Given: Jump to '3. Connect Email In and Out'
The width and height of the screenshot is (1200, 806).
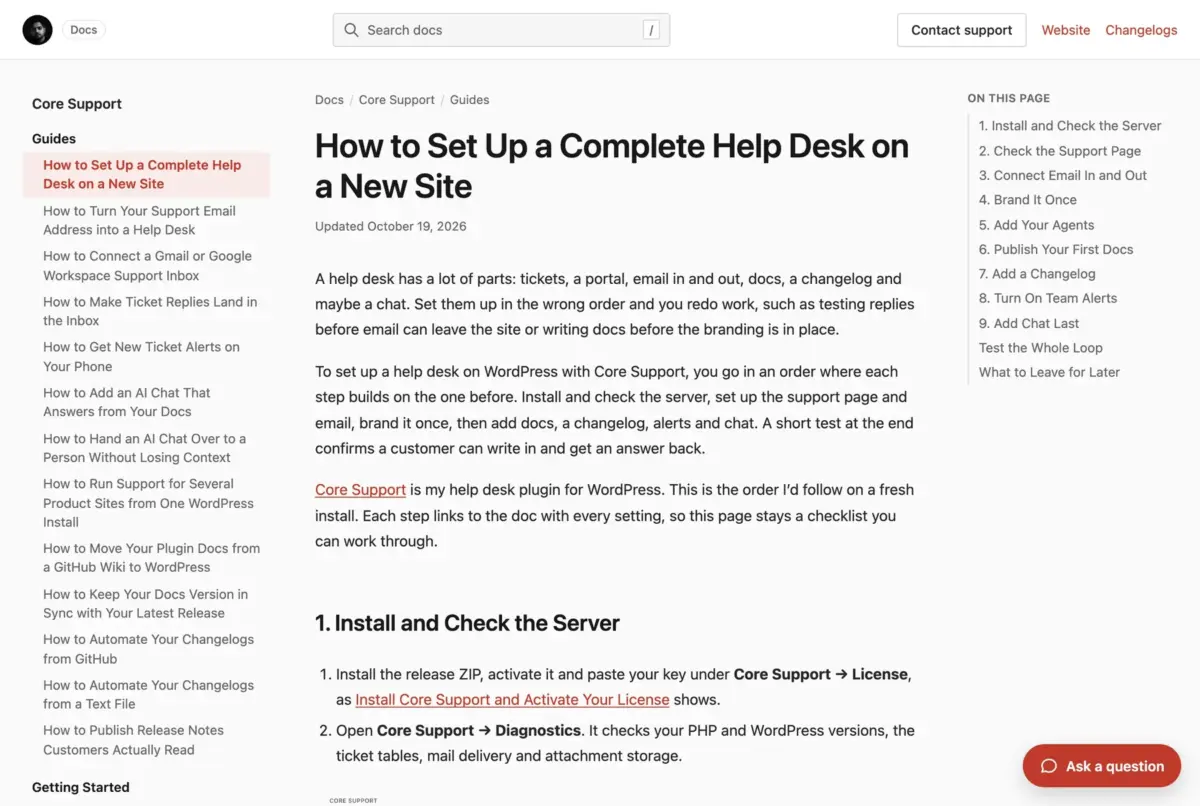Looking at the screenshot, I should click(1063, 175).
